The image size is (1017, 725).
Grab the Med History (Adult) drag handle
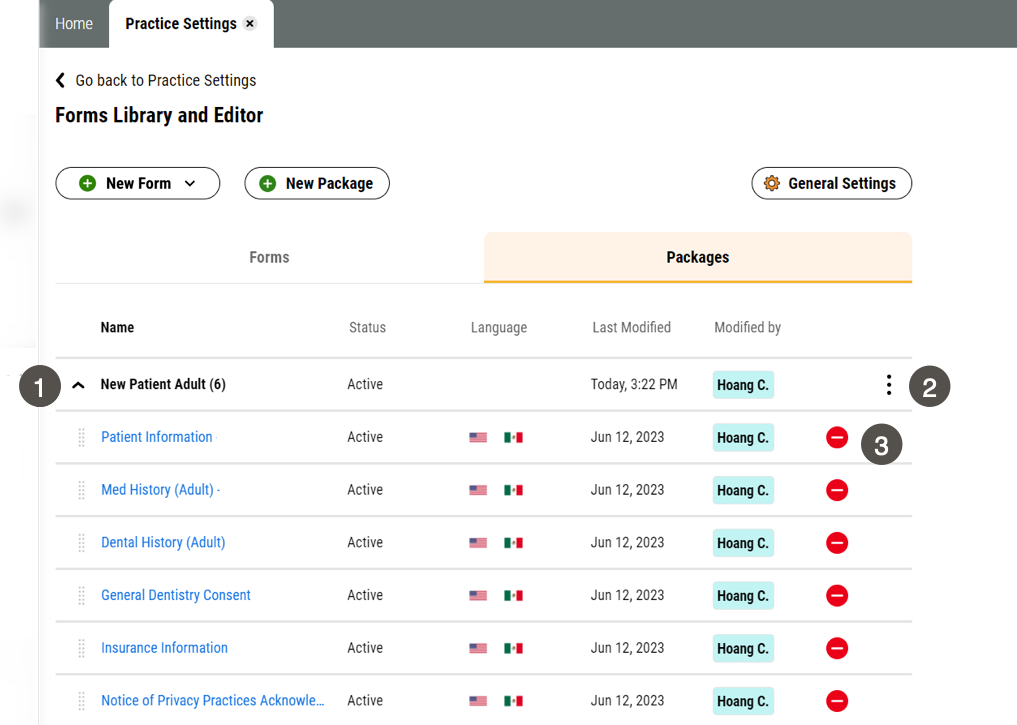pos(82,490)
